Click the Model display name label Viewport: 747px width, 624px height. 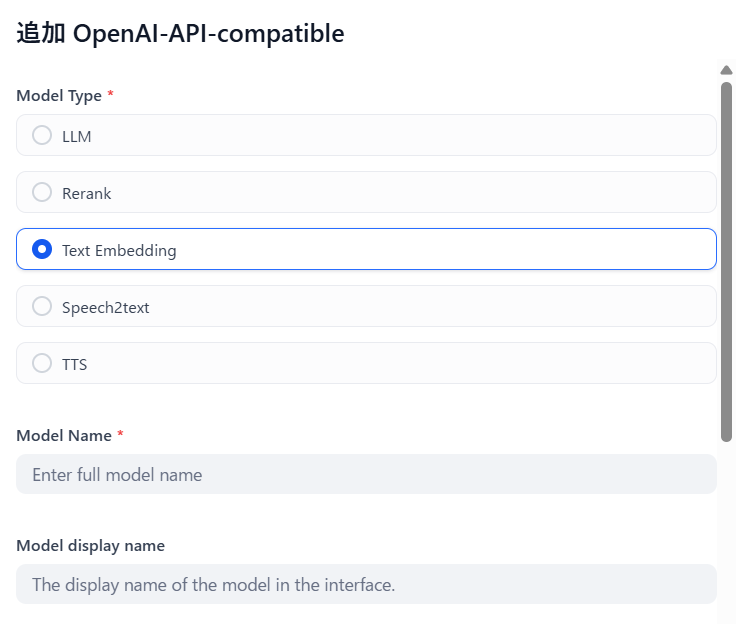tap(91, 546)
